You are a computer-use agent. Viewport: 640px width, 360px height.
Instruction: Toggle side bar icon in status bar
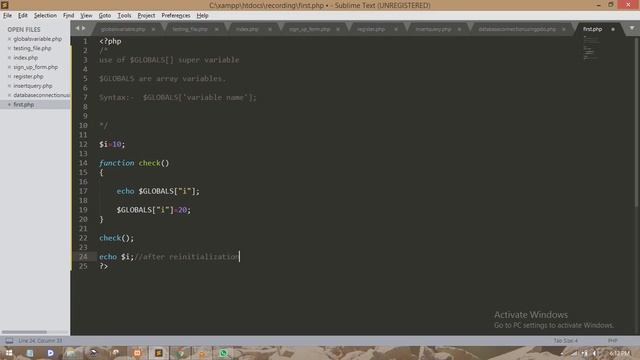click(9, 340)
